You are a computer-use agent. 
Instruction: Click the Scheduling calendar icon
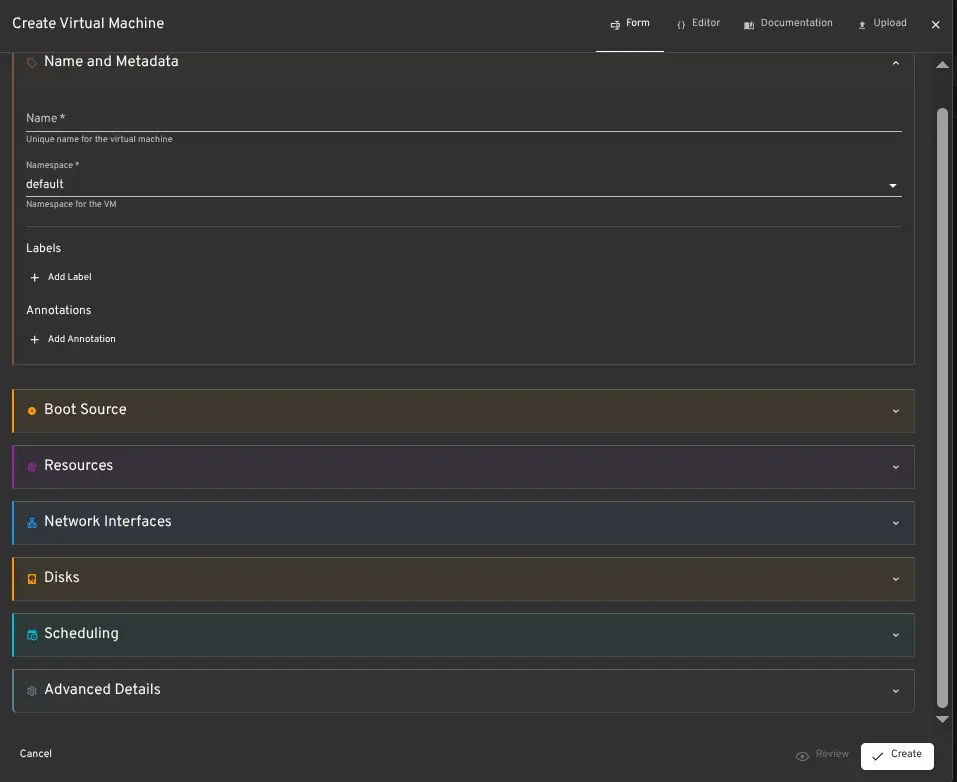pyautogui.click(x=32, y=635)
